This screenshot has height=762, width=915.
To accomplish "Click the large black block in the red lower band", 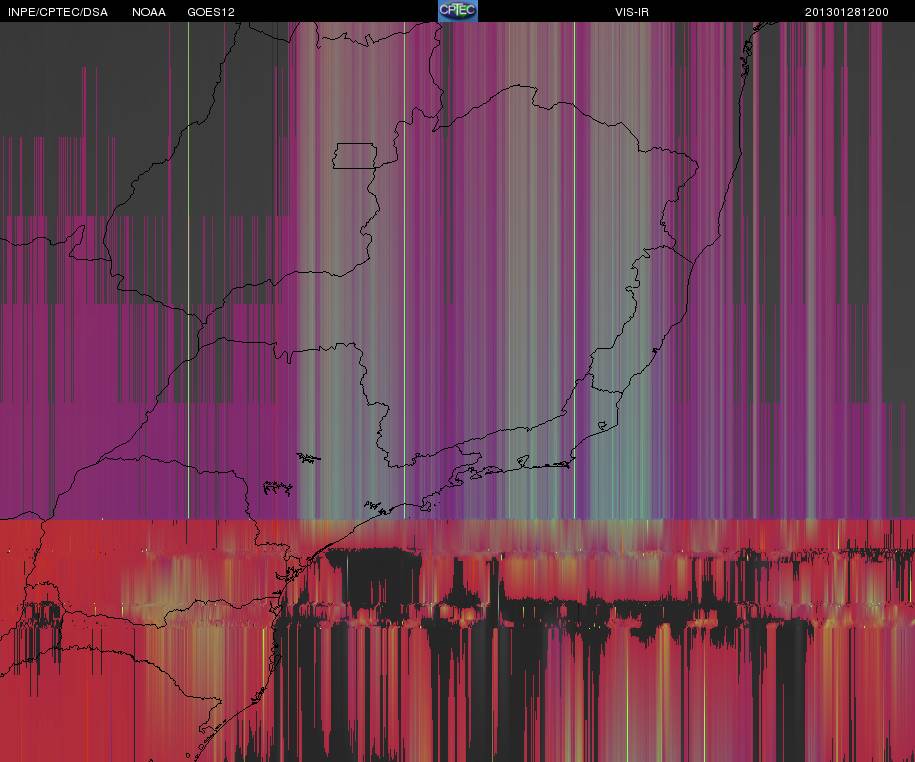I will 373,578.
